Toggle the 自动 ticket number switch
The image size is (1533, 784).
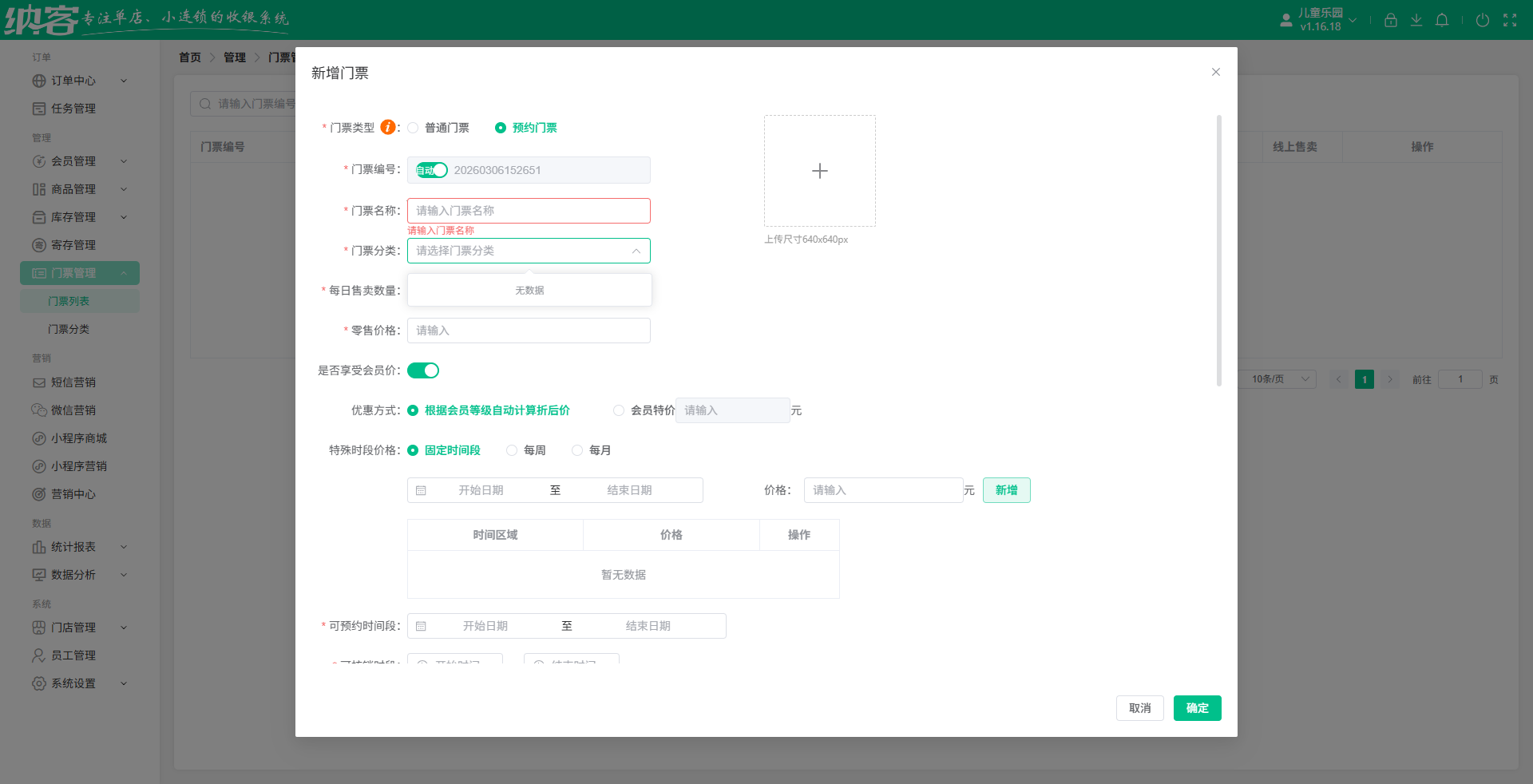(432, 170)
